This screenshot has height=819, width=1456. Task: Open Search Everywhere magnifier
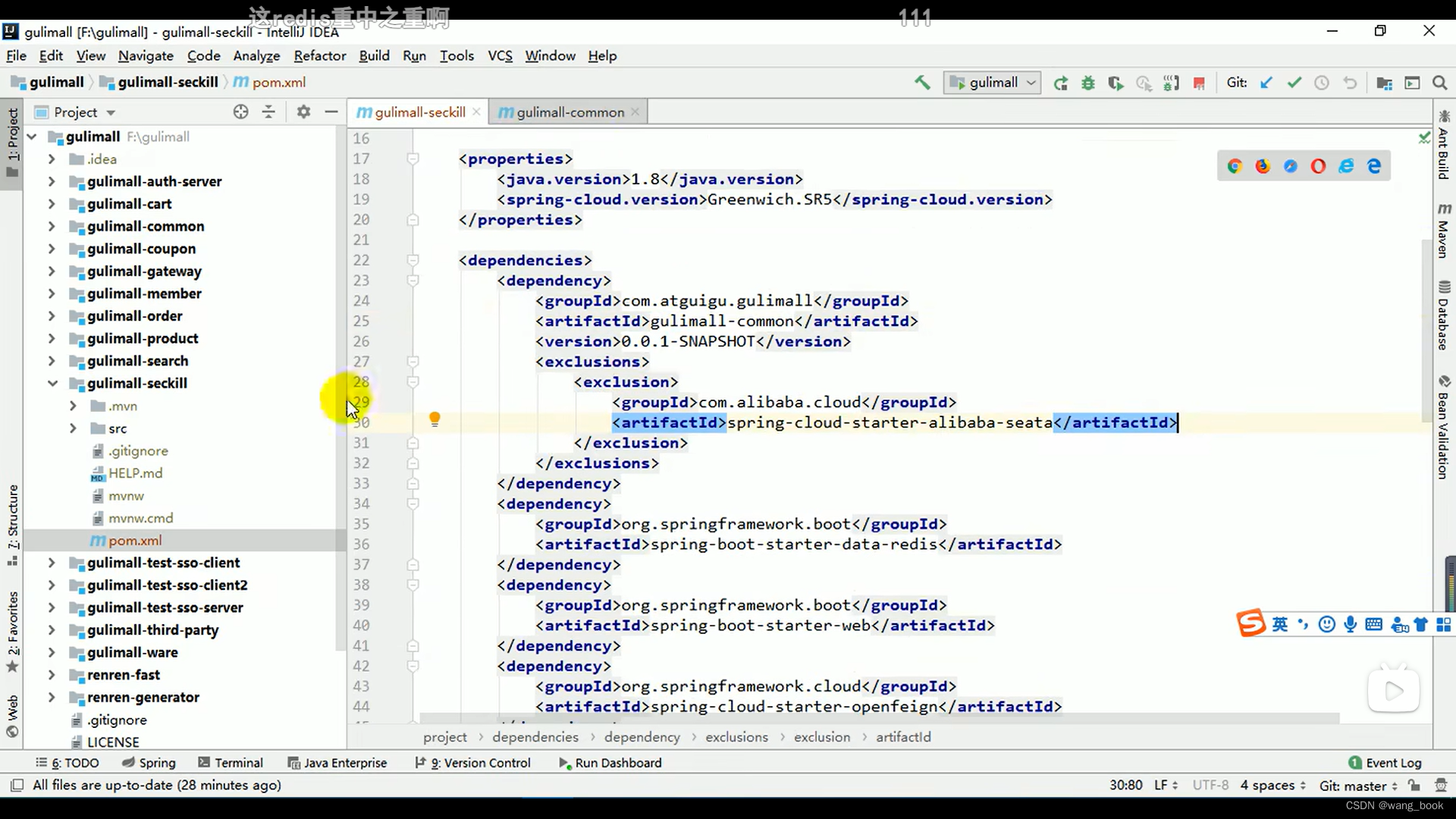(1439, 83)
